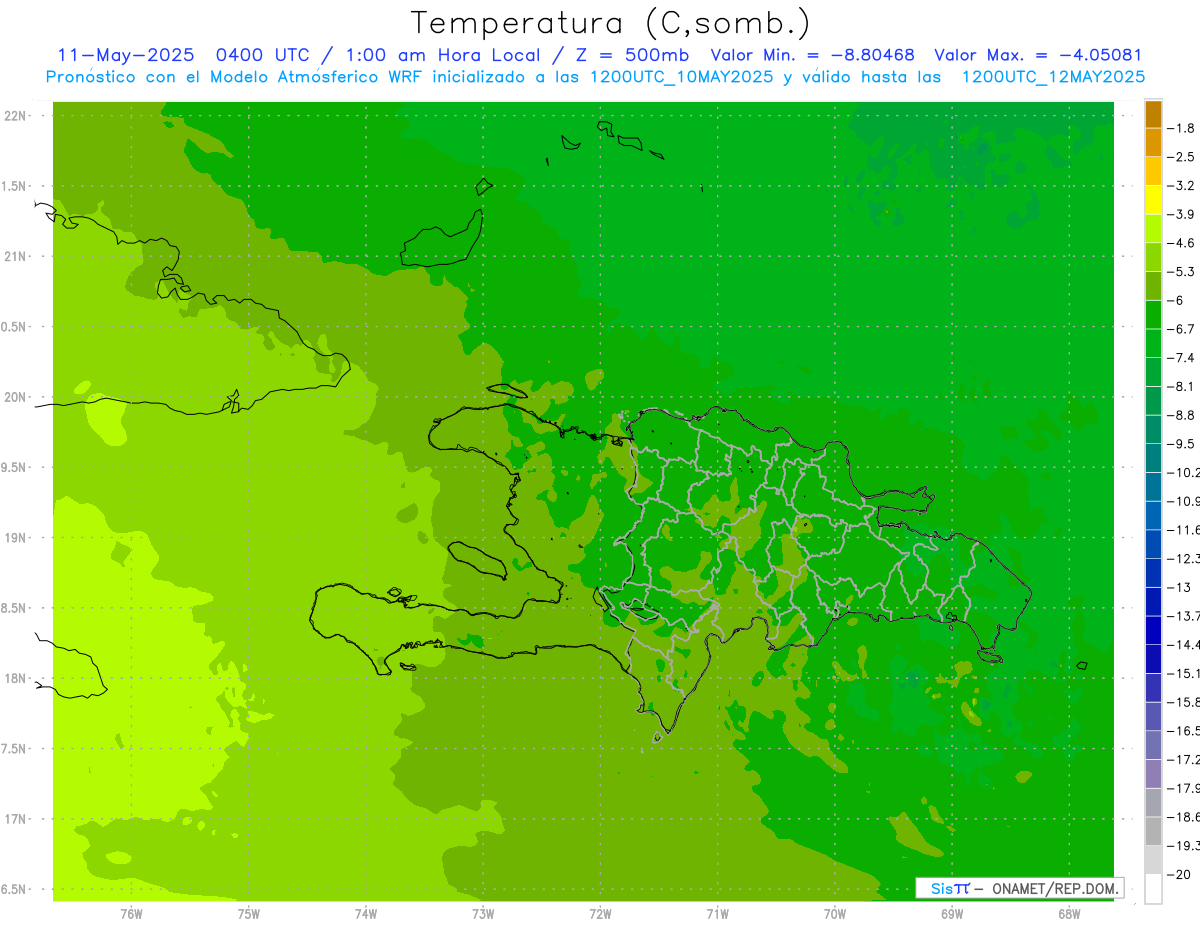Click the '-5.3' legend value
1200x927 pixels.
pyautogui.click(x=1181, y=271)
